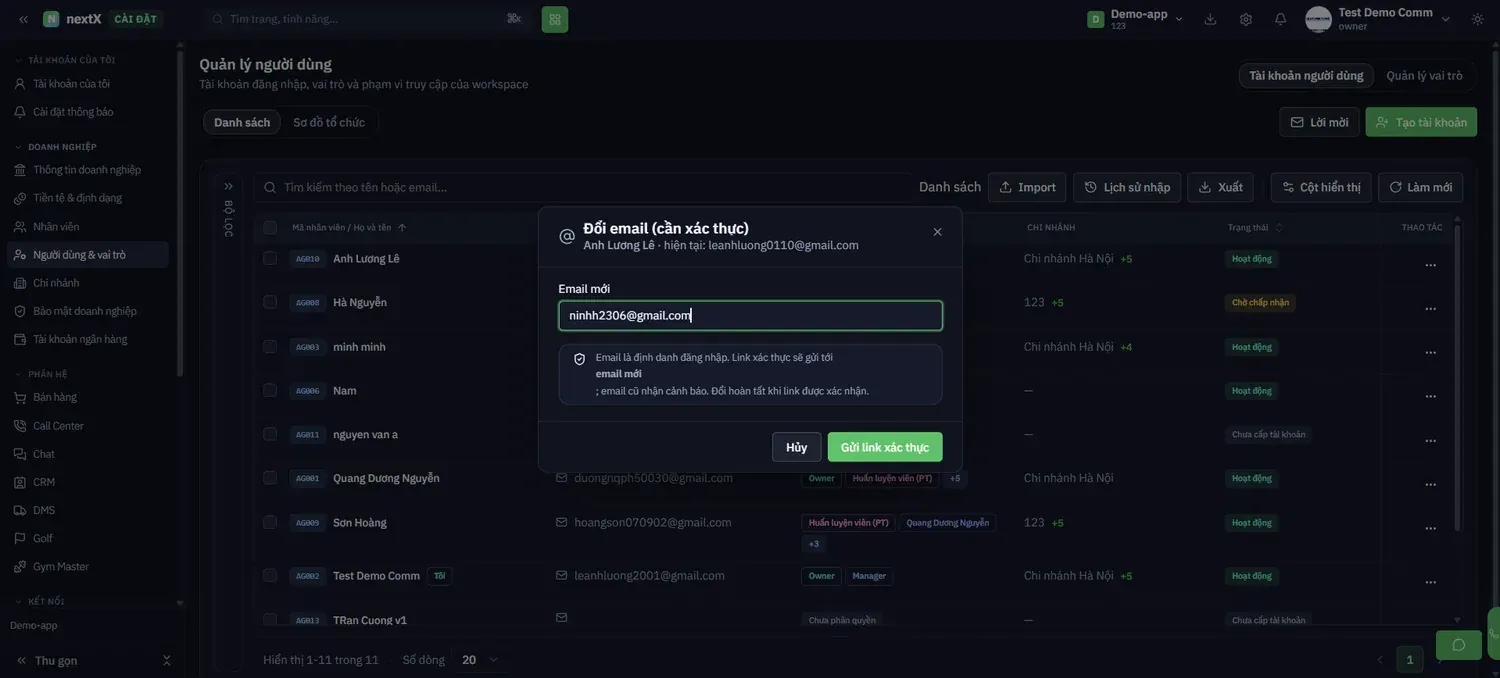Viewport: 1500px width, 678px height.
Task: Tick the checkbox for Sơn Hoàng
Action: 270,522
